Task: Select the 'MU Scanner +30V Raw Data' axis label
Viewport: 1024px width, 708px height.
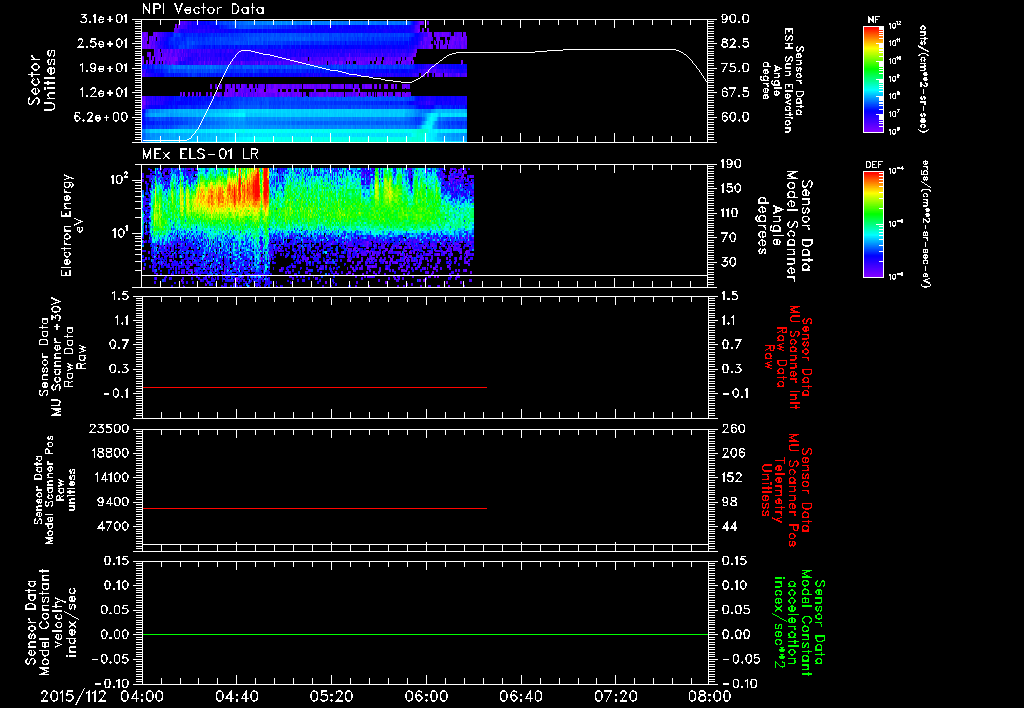Action: coord(62,356)
